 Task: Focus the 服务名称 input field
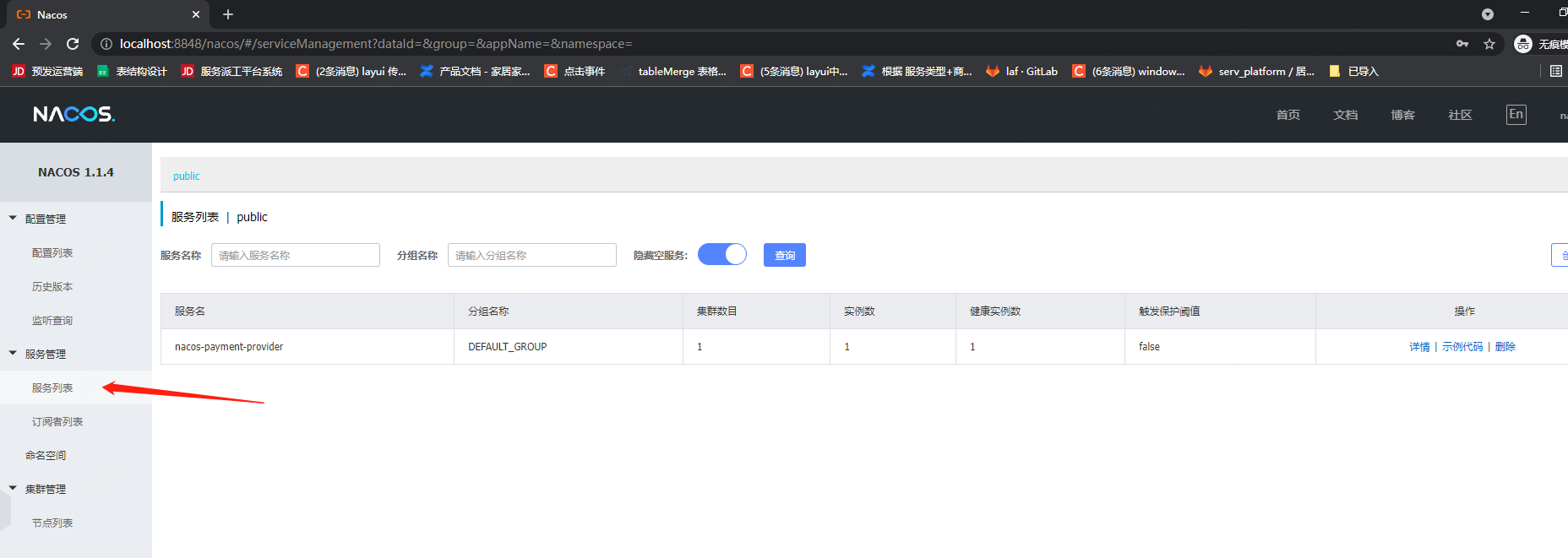(x=296, y=255)
